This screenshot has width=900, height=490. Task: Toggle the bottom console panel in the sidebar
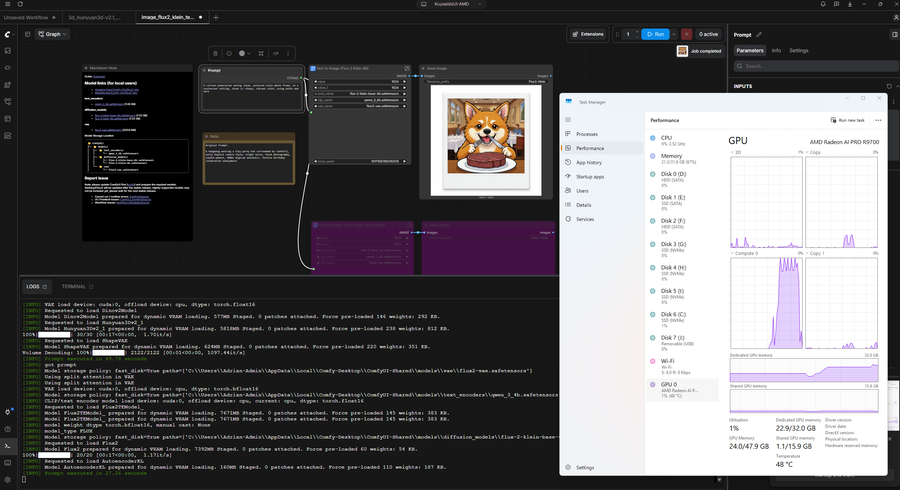[x=7, y=446]
